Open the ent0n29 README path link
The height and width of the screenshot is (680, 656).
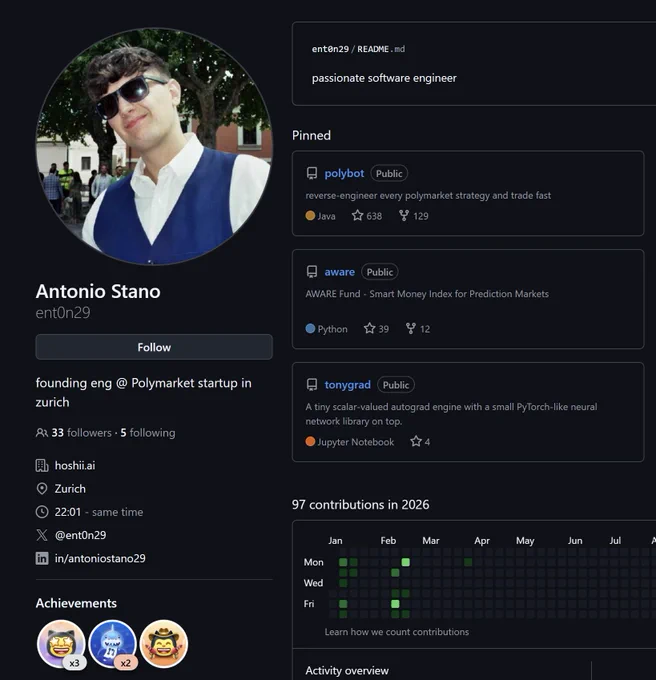click(330, 49)
